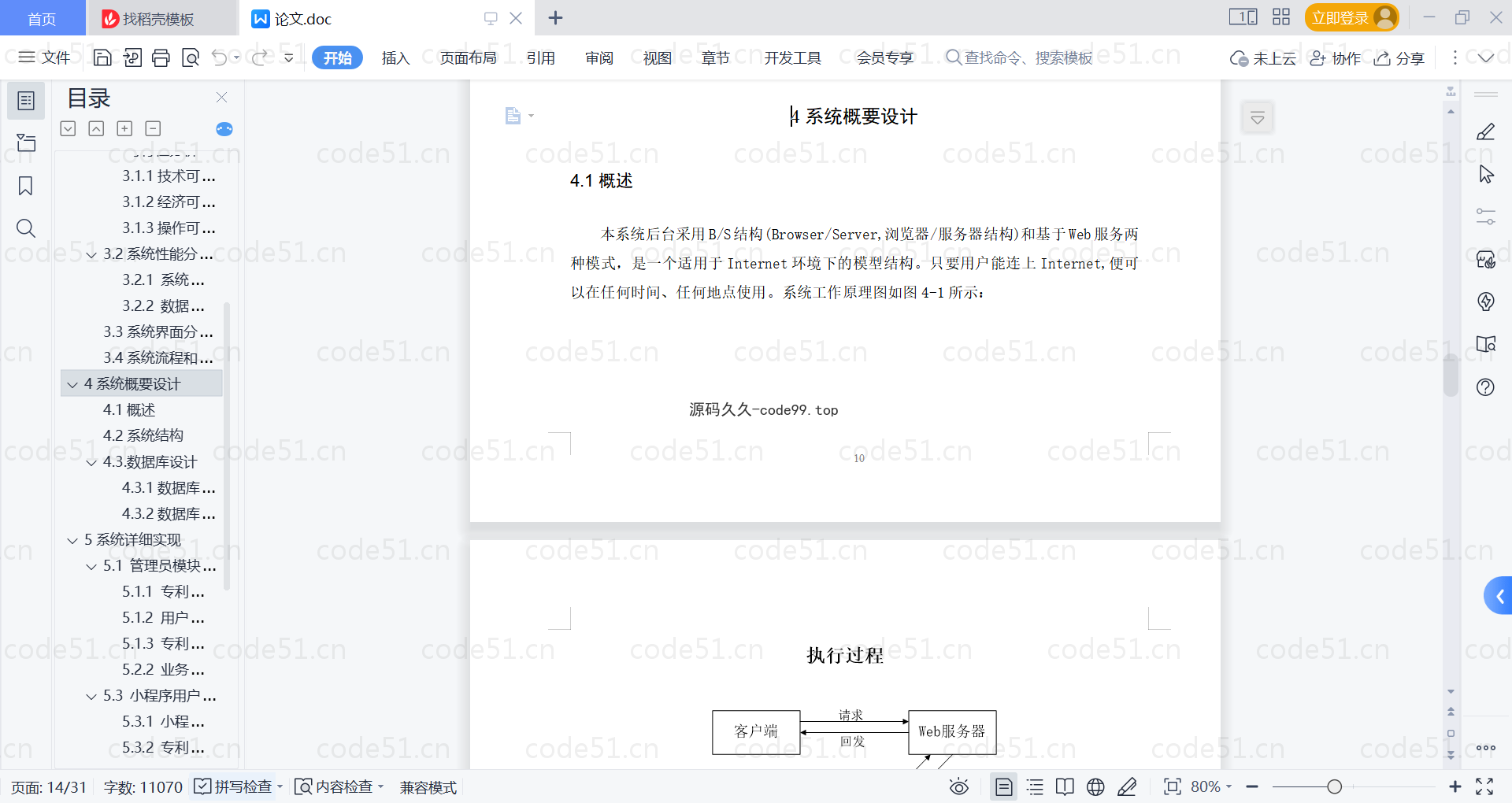Click the app grid icon in the title bar
The width and height of the screenshot is (1512, 803).
1281,17
